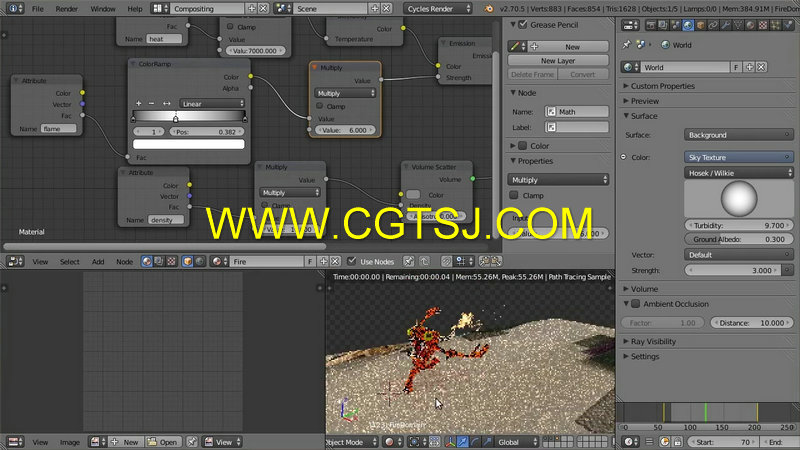
Task: Toggle Clamp in the selected Multiply node
Action: pyautogui.click(x=319, y=106)
